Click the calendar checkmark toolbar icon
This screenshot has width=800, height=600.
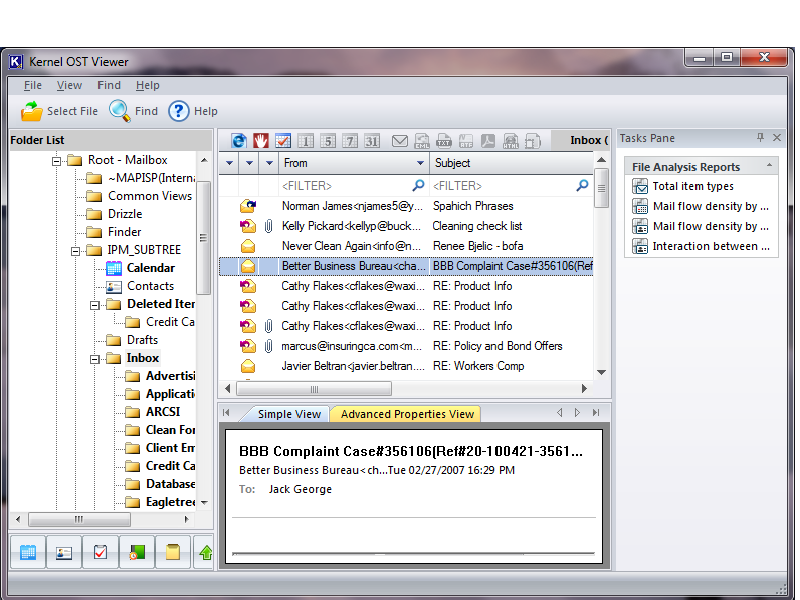pyautogui.click(x=283, y=140)
